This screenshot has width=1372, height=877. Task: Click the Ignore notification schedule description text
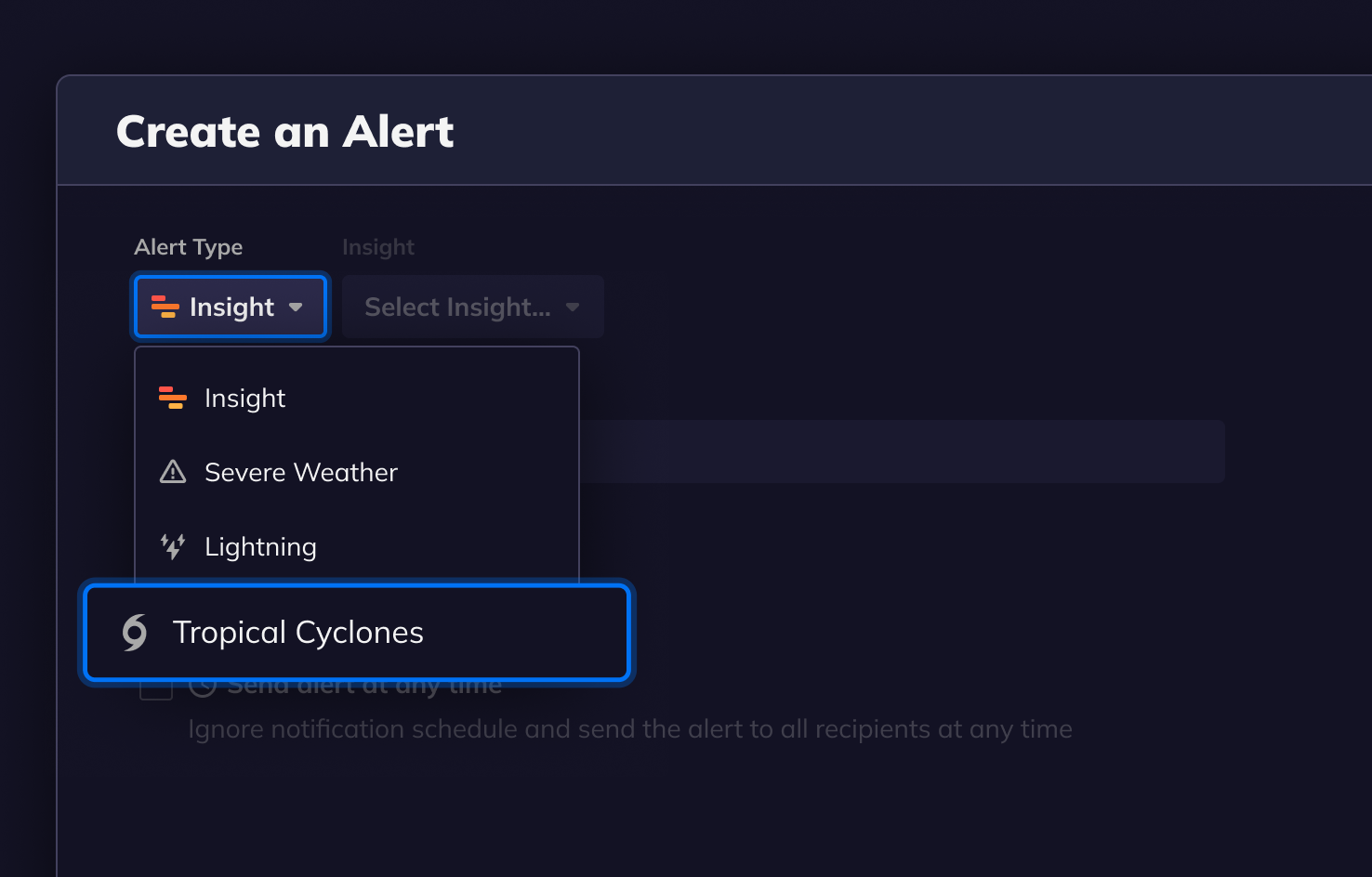630,729
